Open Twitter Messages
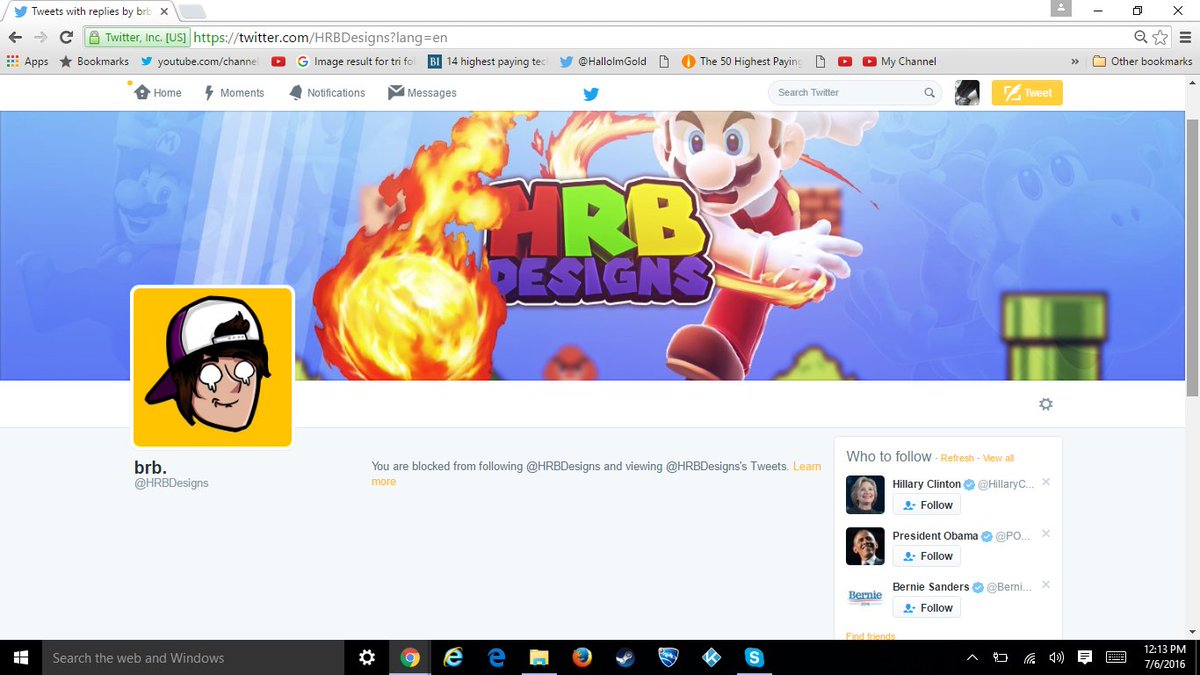The image size is (1200, 675). click(422, 92)
